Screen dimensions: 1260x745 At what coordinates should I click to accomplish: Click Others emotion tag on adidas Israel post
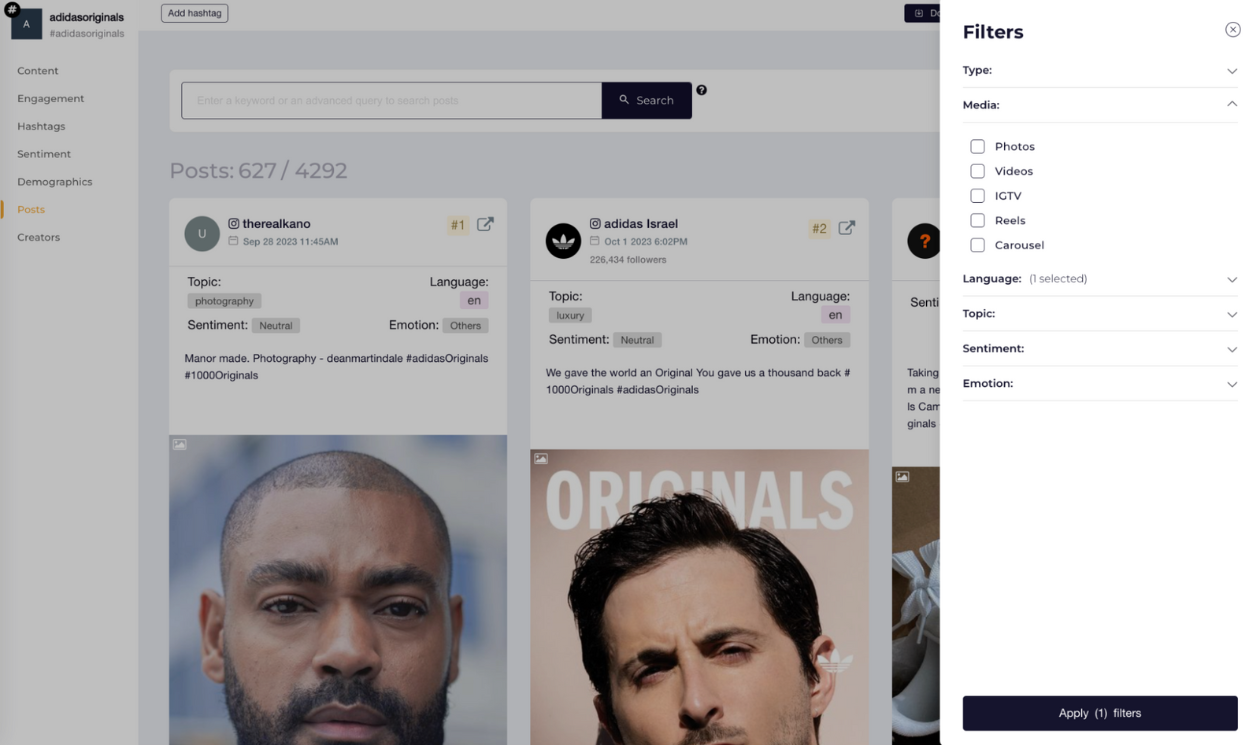827,340
